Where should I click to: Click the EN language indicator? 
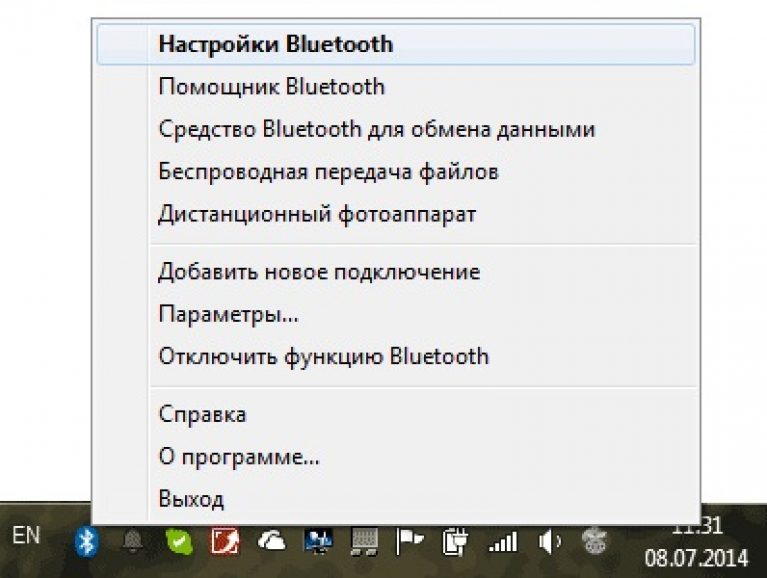tap(26, 536)
